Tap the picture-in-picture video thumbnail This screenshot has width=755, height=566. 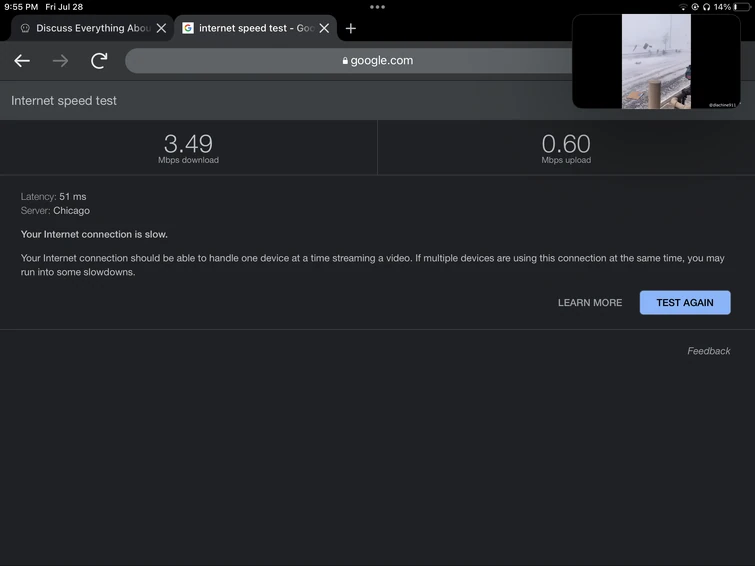click(x=656, y=61)
